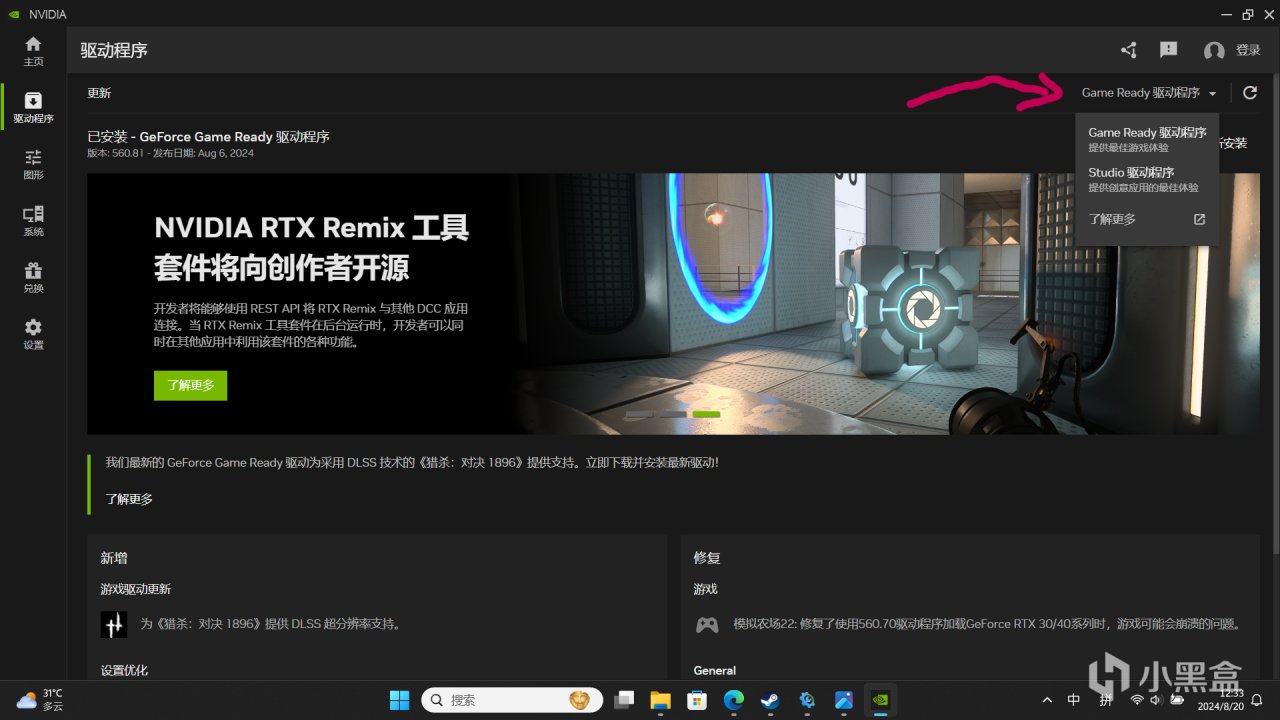The image size is (1280, 720).
Task: Click the 猎杀：对决 1896 DLSS support text
Action: (x=271, y=624)
